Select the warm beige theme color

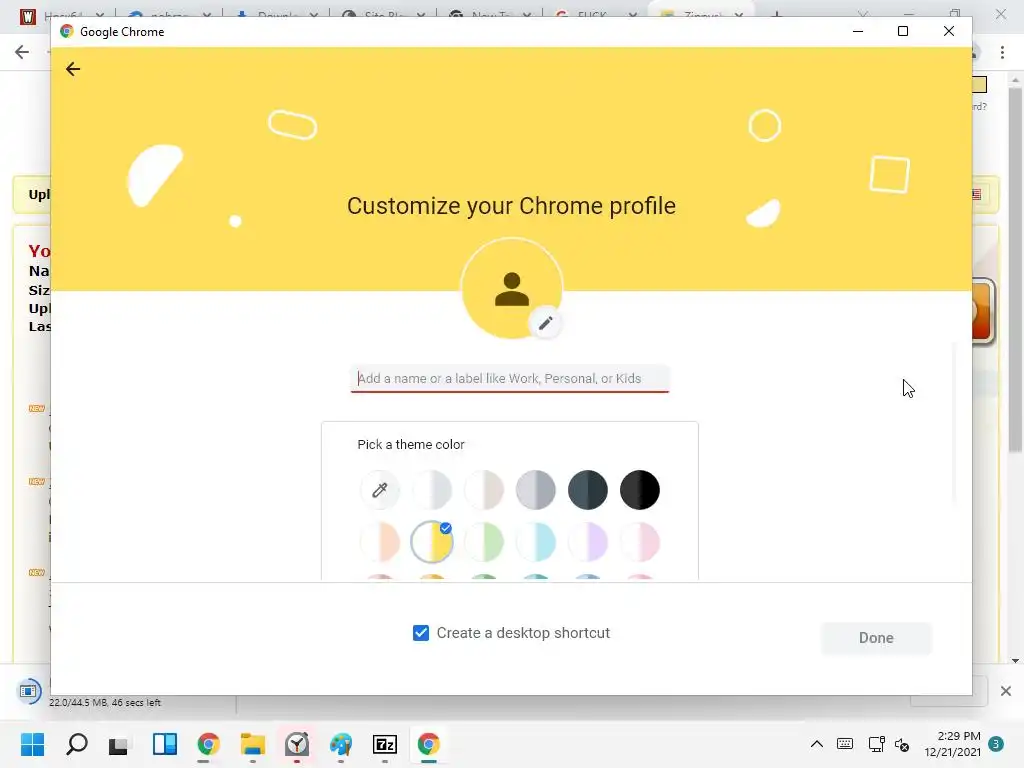pos(484,490)
